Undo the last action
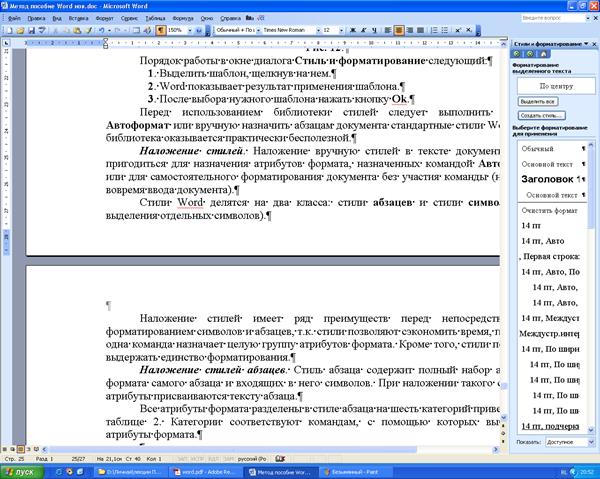 point(101,30)
